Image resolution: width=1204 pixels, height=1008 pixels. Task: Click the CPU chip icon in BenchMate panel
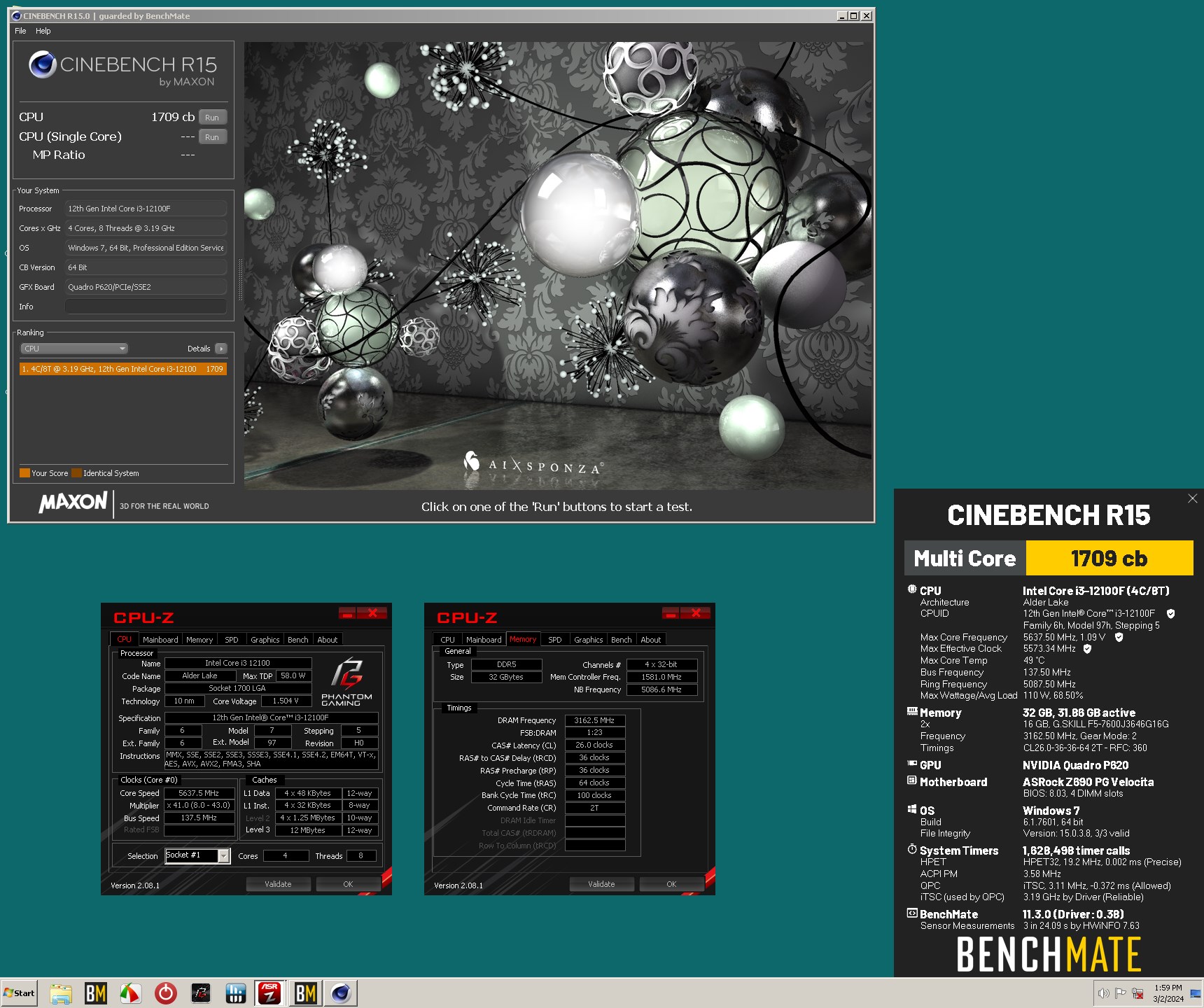point(912,589)
